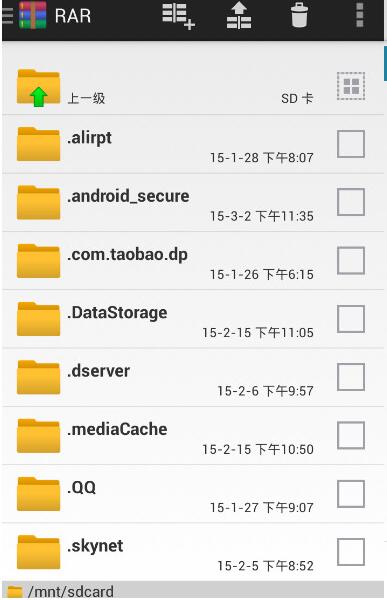The height and width of the screenshot is (600, 387).
Task: Tap the 上一级 parent folder text
Action: pos(86,98)
